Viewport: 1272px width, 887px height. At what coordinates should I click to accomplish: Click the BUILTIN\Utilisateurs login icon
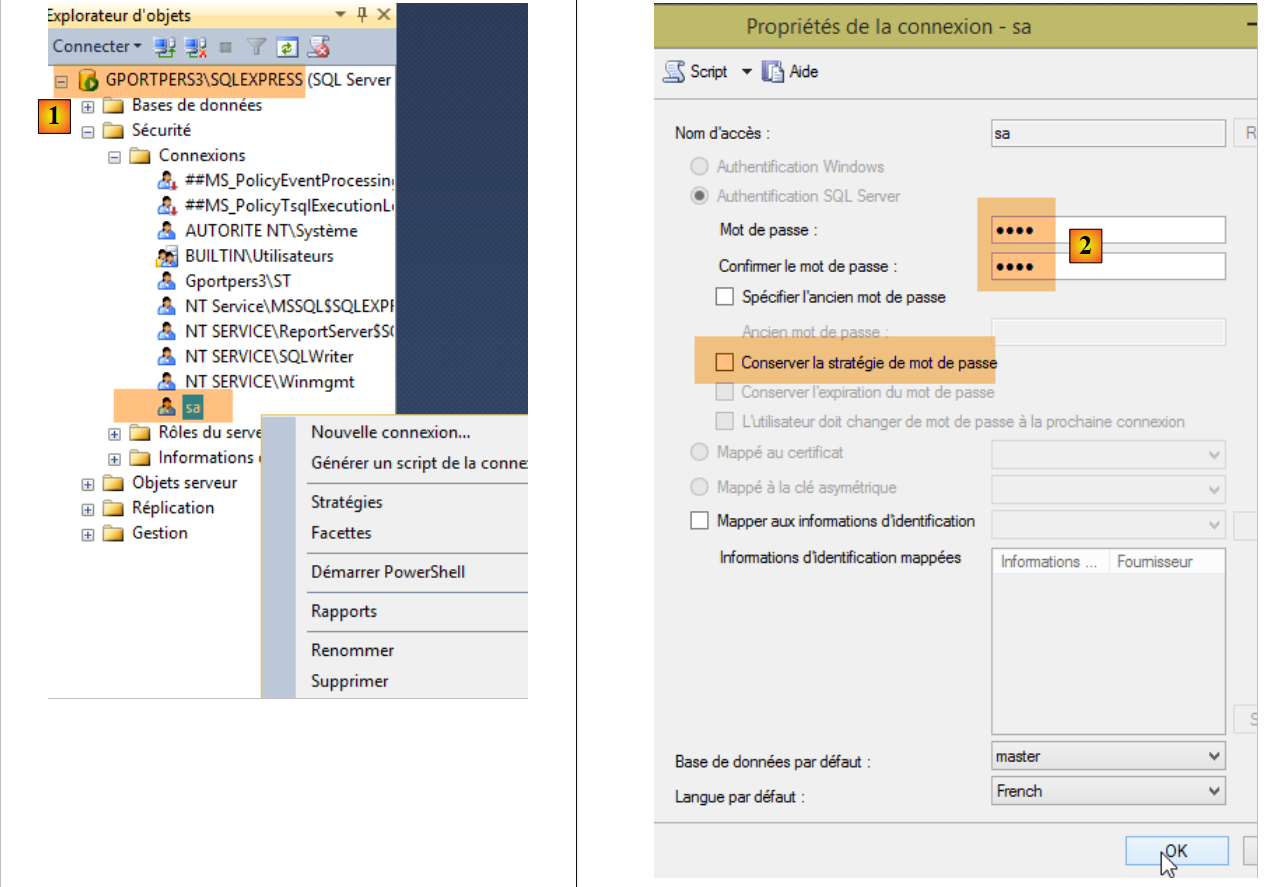point(167,256)
